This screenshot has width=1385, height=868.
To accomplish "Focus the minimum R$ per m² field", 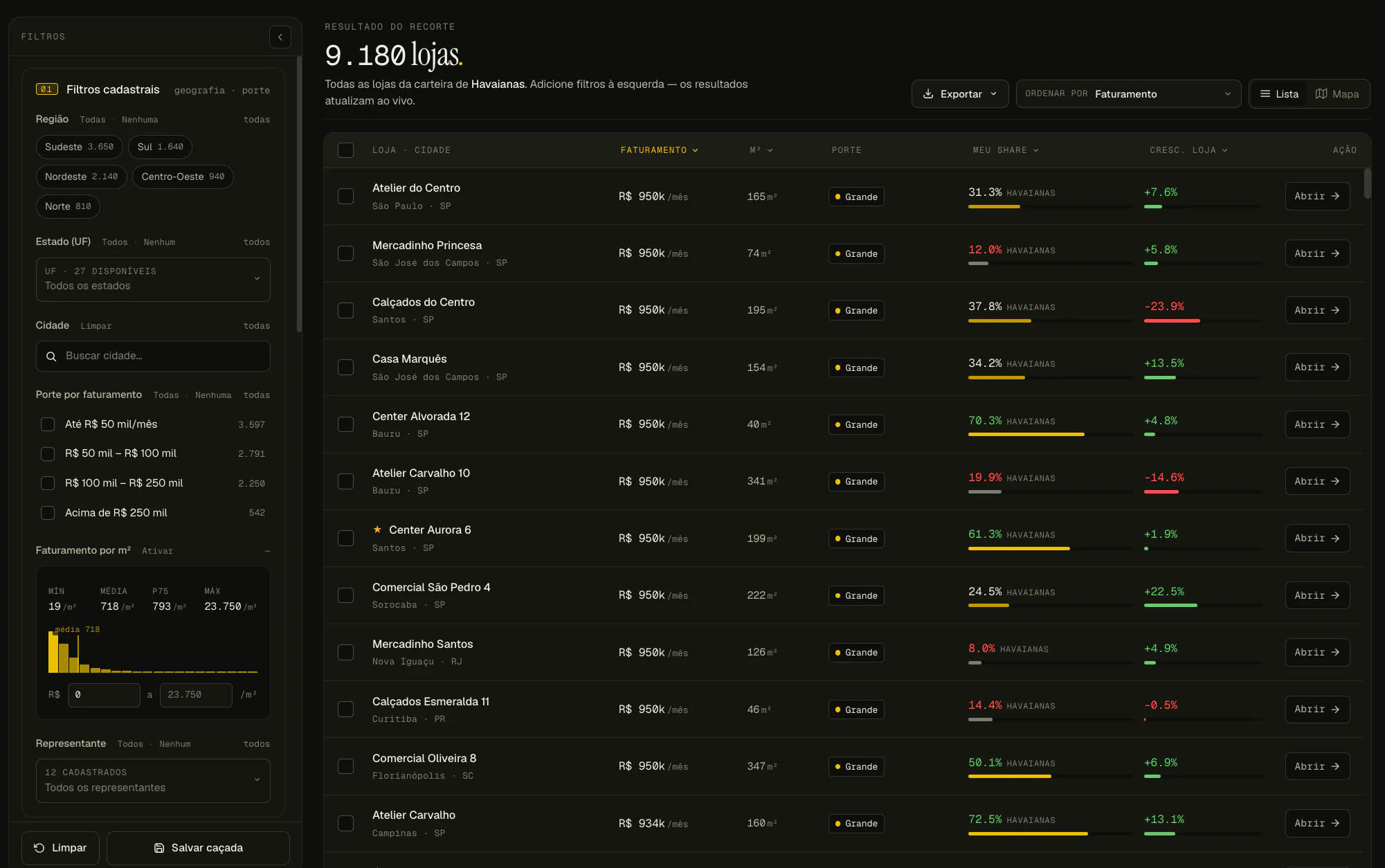I will [104, 695].
